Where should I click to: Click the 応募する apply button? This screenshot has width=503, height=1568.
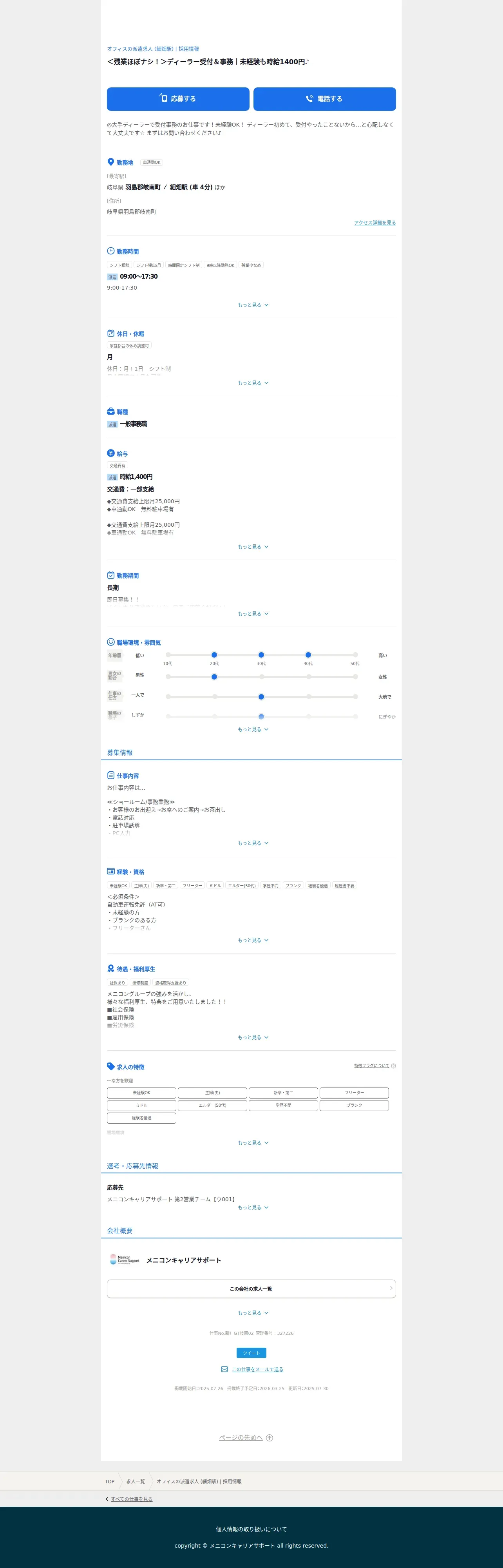(x=178, y=99)
